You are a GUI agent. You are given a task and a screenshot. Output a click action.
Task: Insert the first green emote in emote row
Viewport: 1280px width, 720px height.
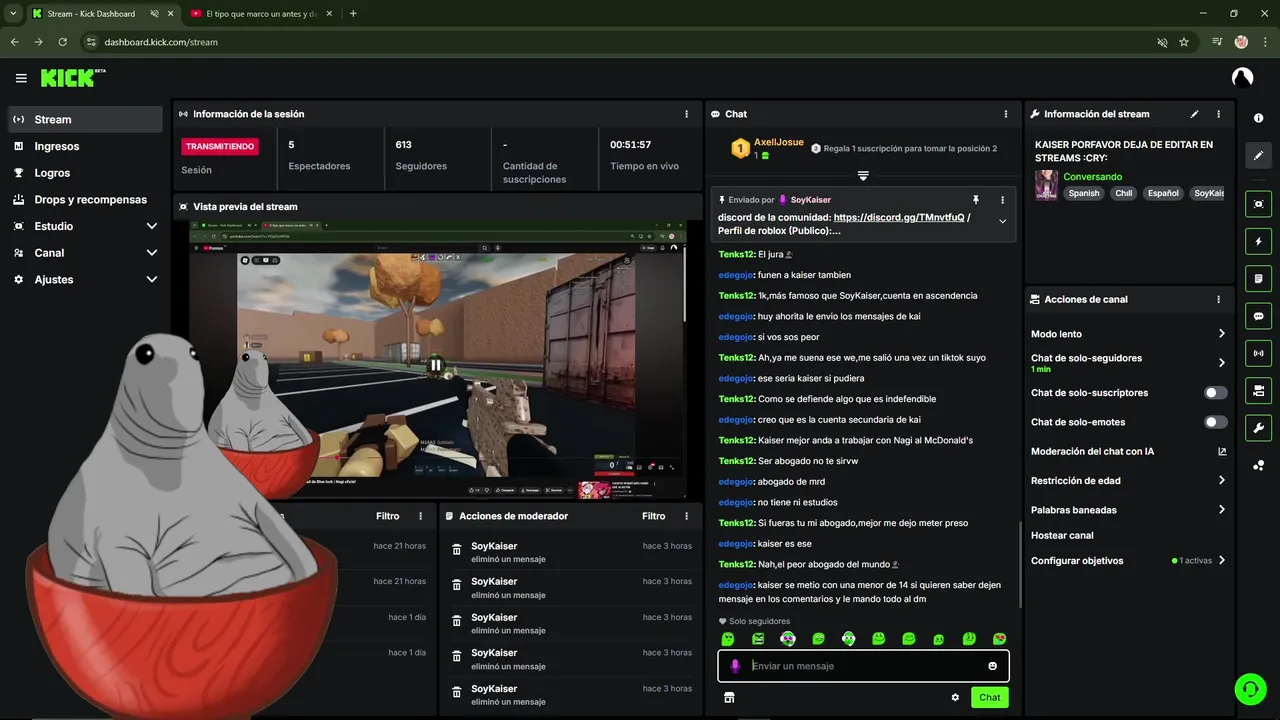click(728, 638)
